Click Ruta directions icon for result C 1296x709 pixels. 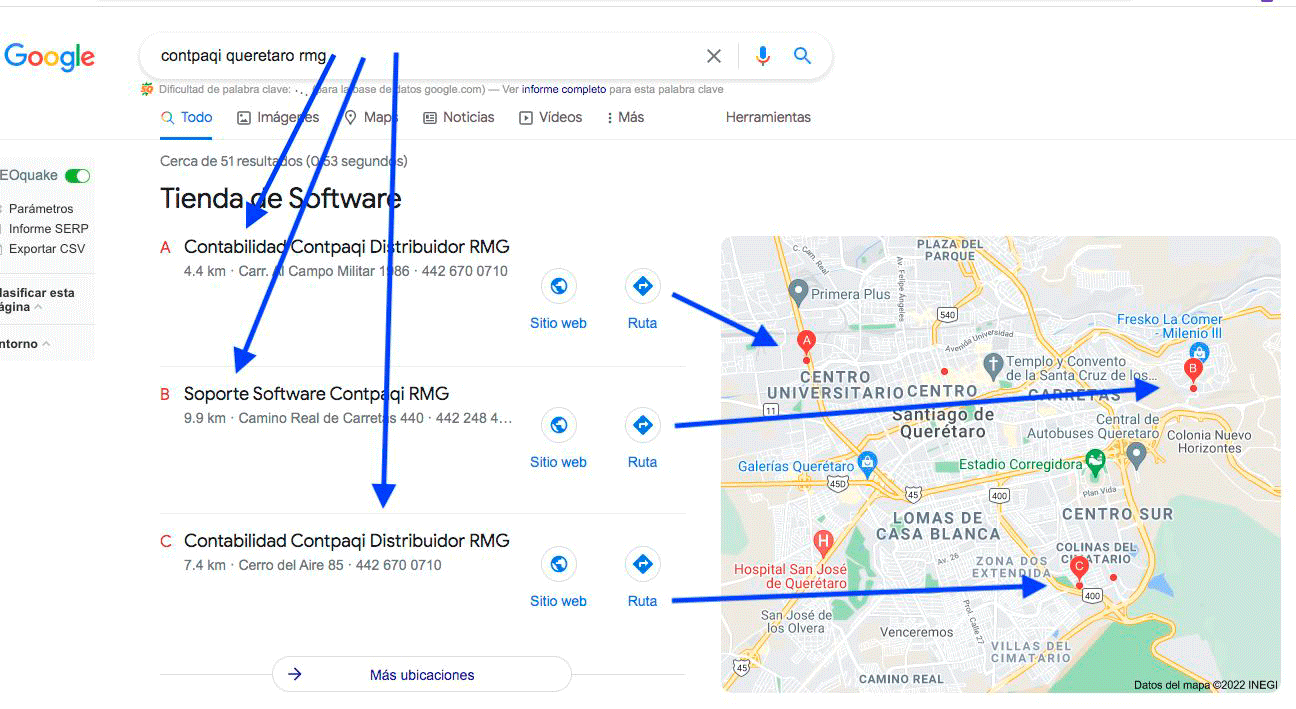(643, 565)
